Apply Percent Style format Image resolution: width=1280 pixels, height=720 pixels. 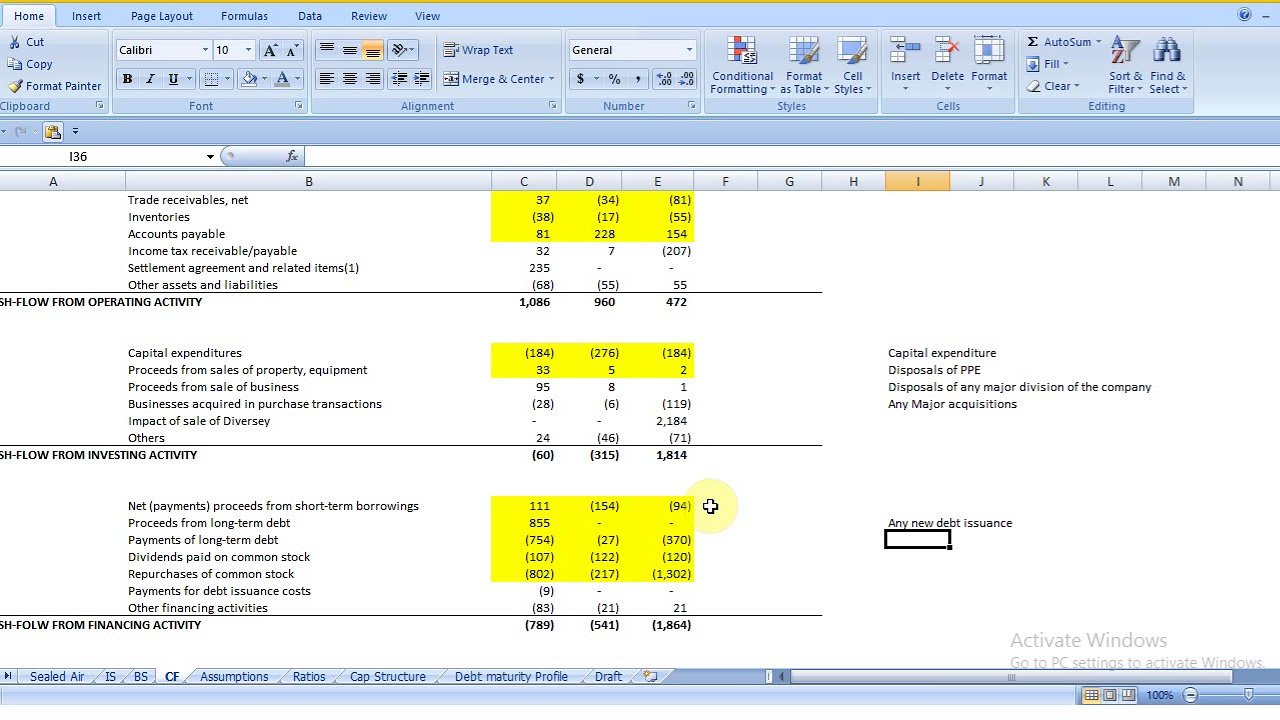coord(614,79)
